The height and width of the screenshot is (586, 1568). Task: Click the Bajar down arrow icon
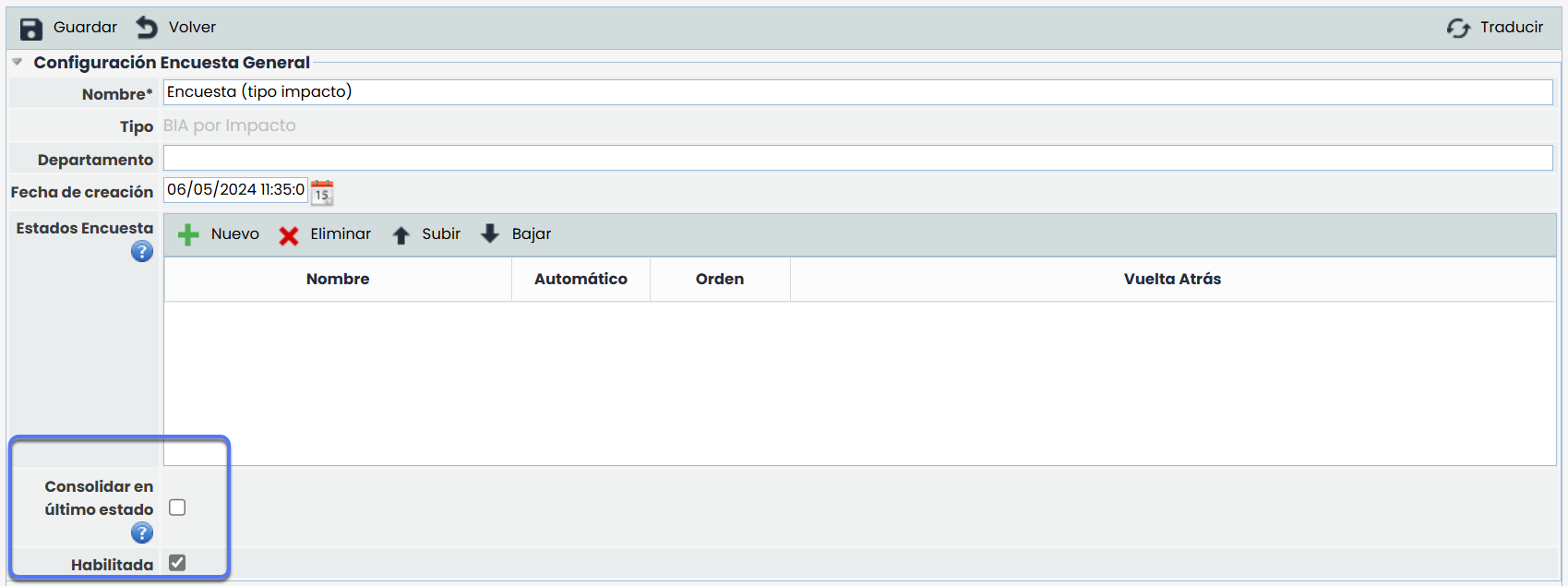[x=490, y=234]
